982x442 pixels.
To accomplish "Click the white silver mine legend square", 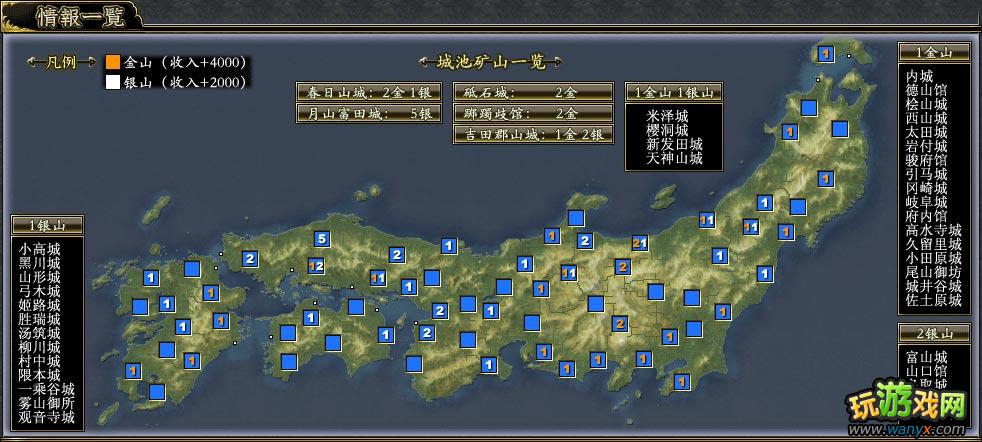I will point(113,82).
